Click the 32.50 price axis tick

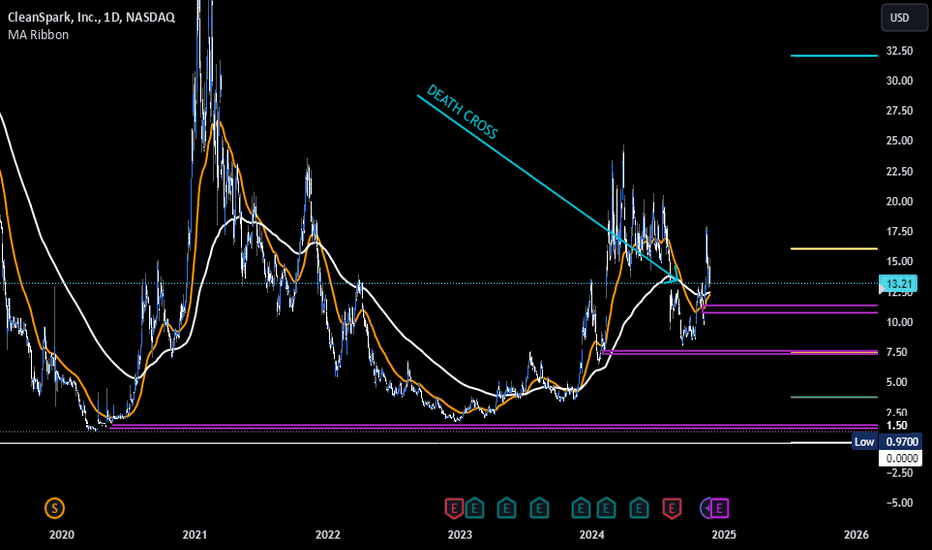click(899, 51)
